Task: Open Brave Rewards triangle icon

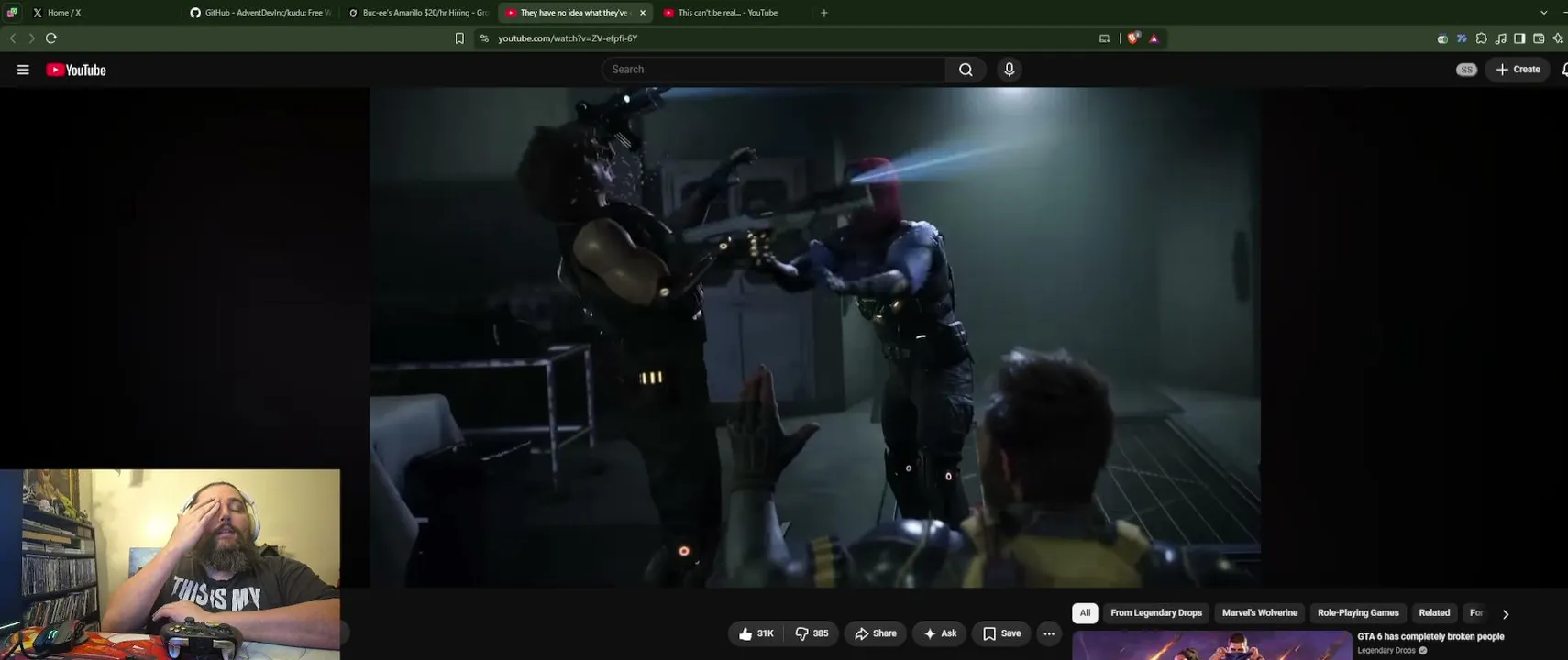Action: [1154, 38]
